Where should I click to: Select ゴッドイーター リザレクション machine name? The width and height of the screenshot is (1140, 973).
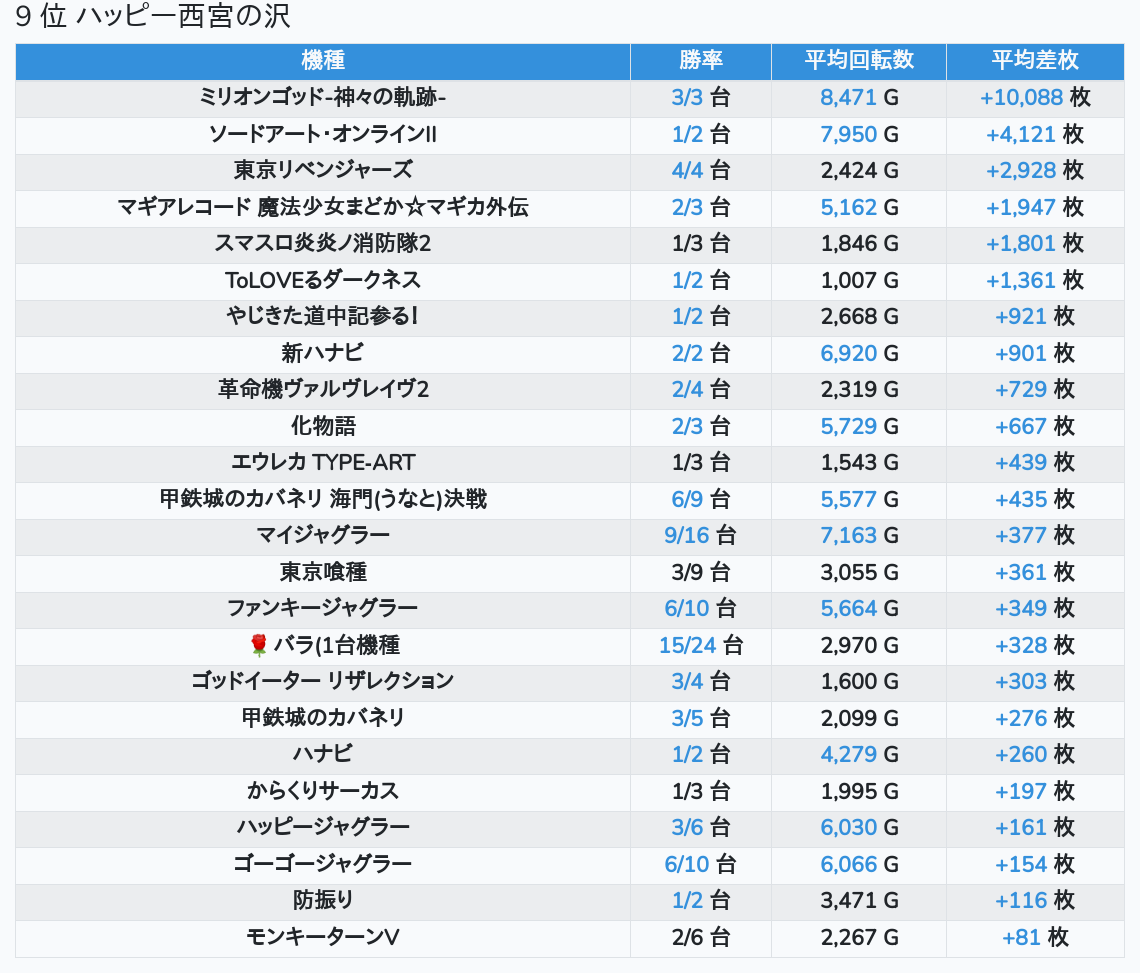323,681
